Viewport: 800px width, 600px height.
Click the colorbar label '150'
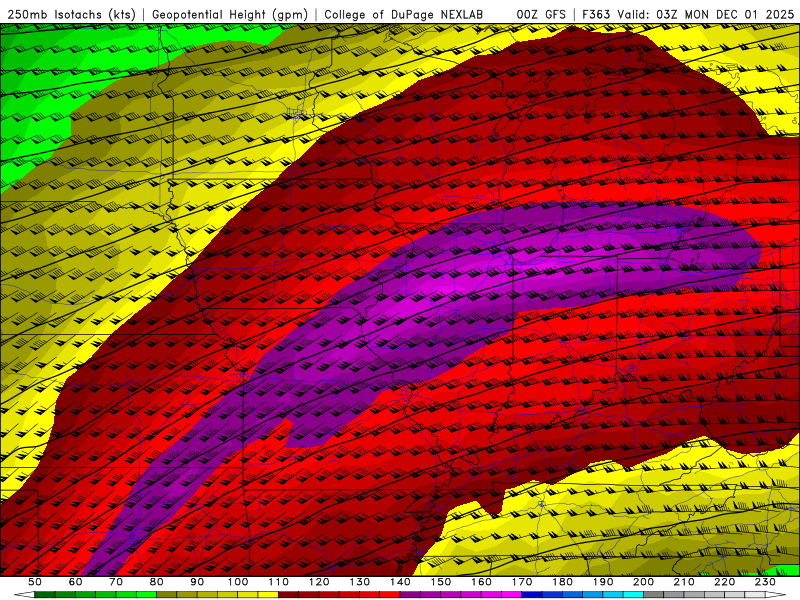[441, 582]
